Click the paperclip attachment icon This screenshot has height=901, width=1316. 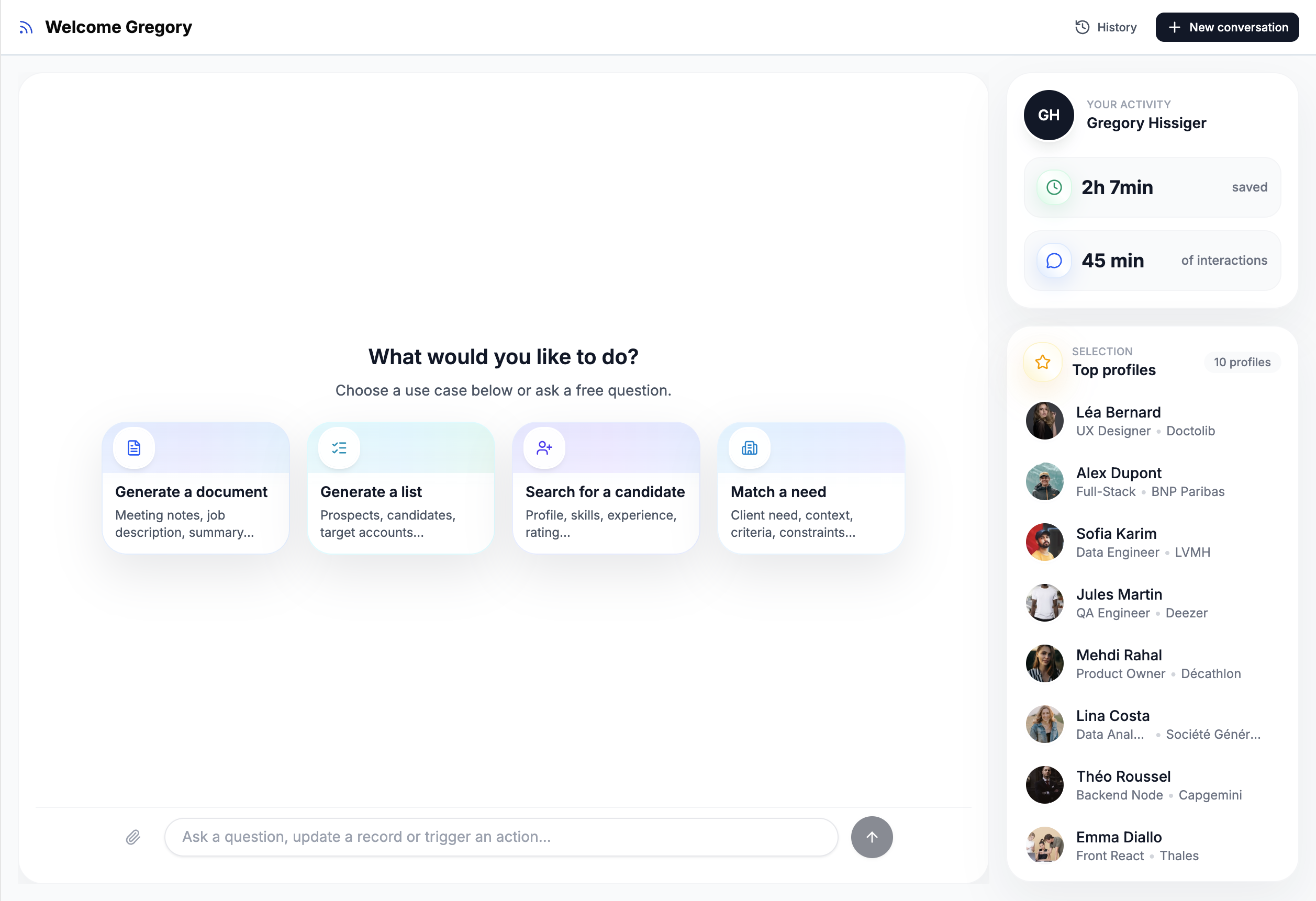coord(133,837)
